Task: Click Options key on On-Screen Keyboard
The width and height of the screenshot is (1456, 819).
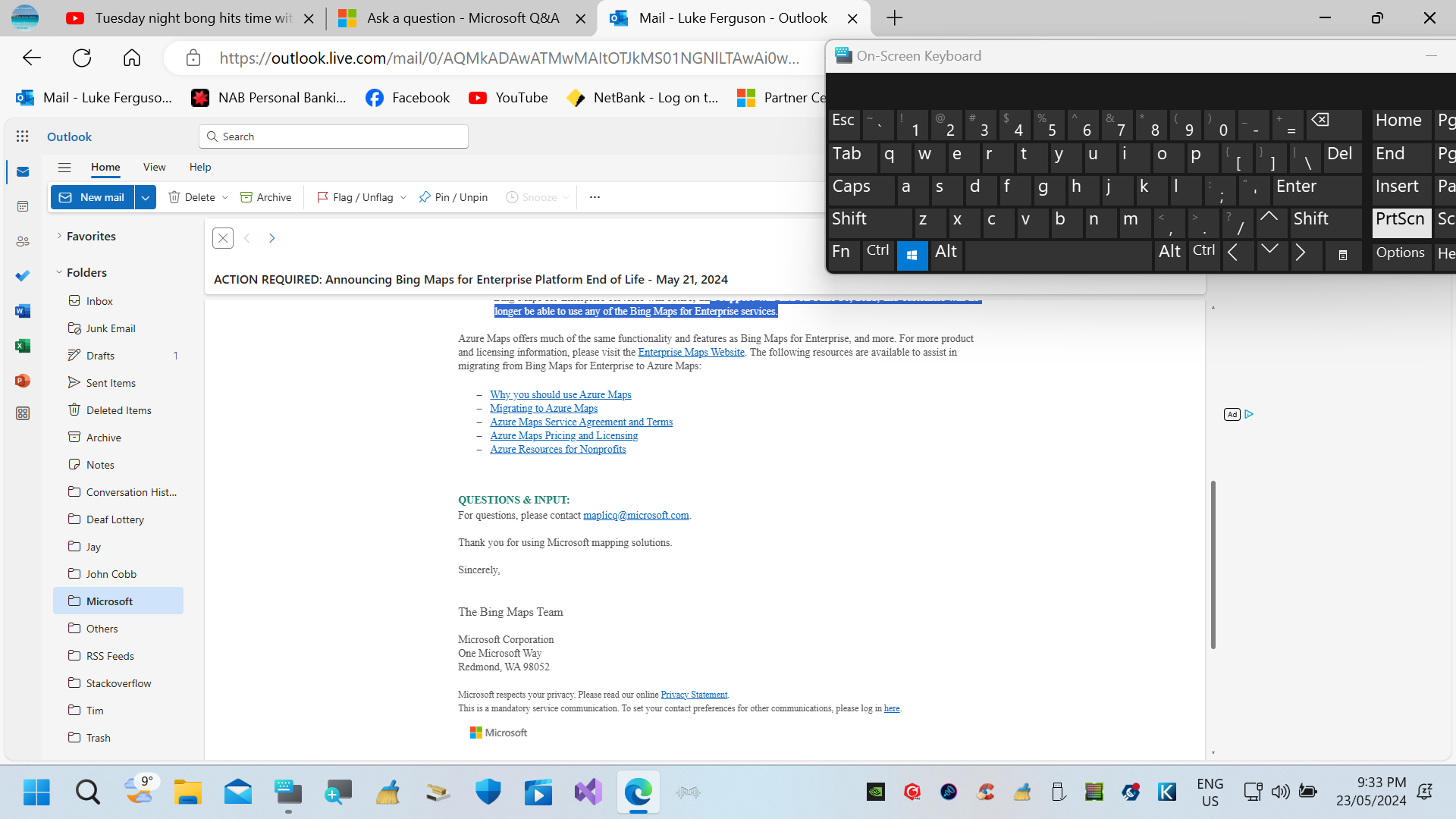Action: (x=1401, y=256)
